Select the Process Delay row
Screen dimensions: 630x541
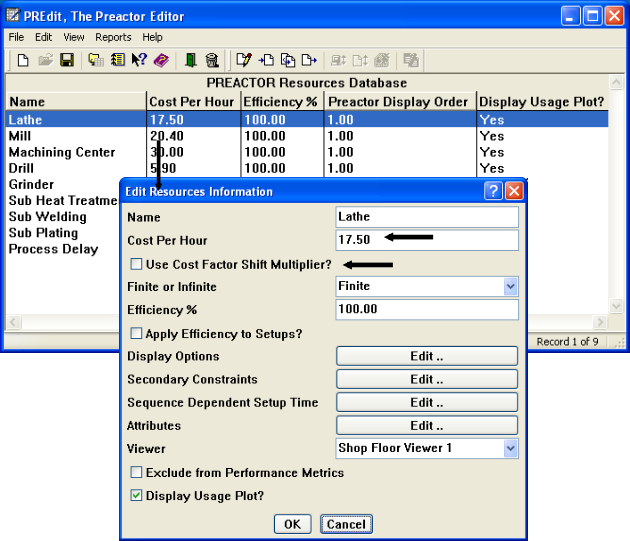[x=63, y=249]
